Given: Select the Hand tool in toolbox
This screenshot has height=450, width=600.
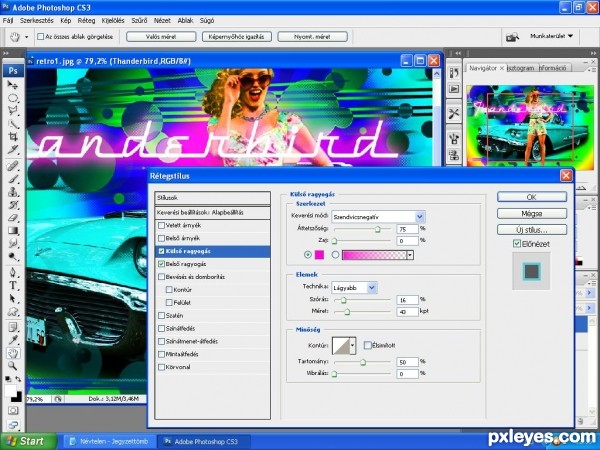Looking at the screenshot, I should [13, 353].
